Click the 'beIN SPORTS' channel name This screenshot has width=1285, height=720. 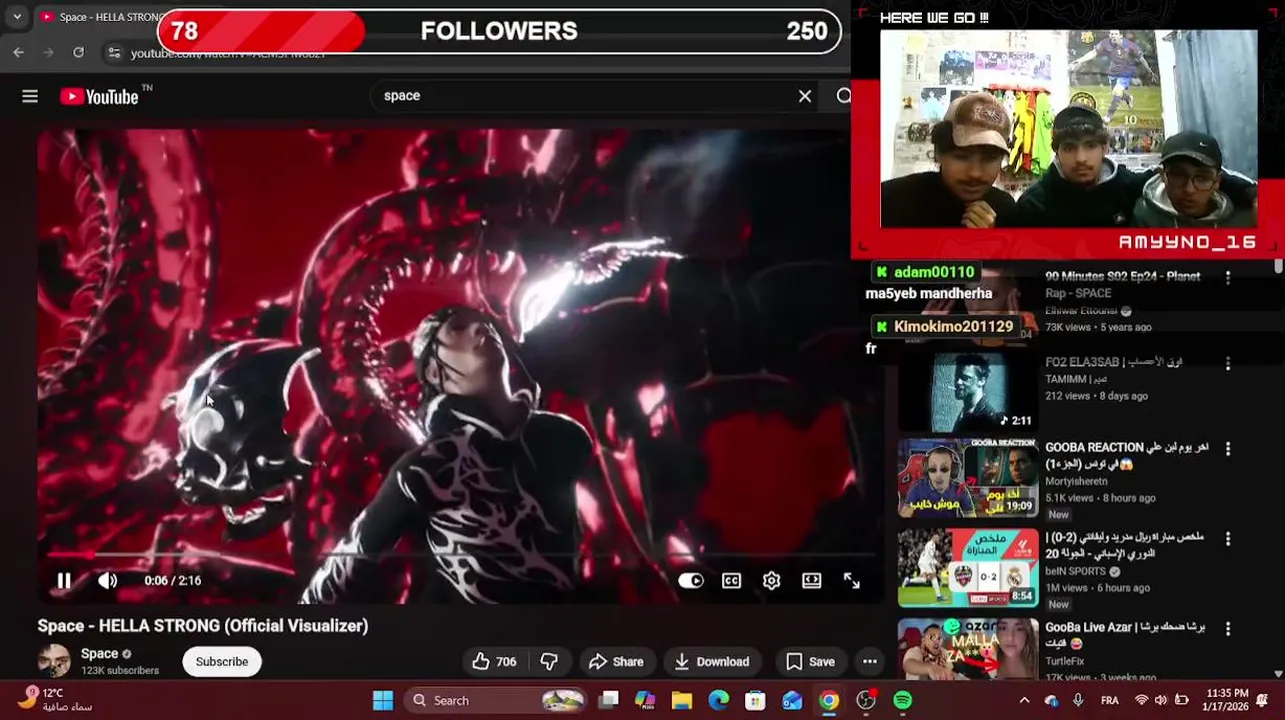point(1075,571)
